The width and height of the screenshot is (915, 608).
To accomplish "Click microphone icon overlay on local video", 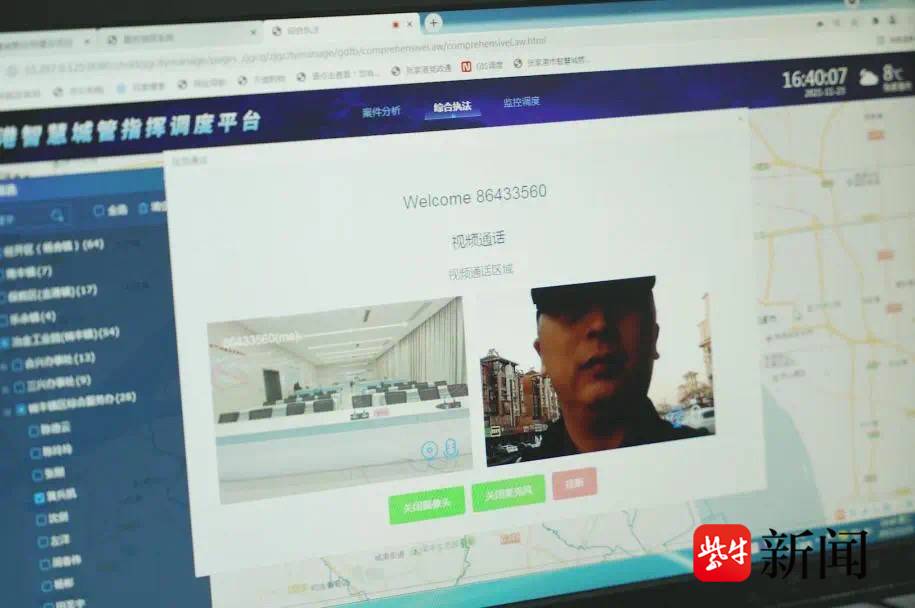I will (x=450, y=448).
